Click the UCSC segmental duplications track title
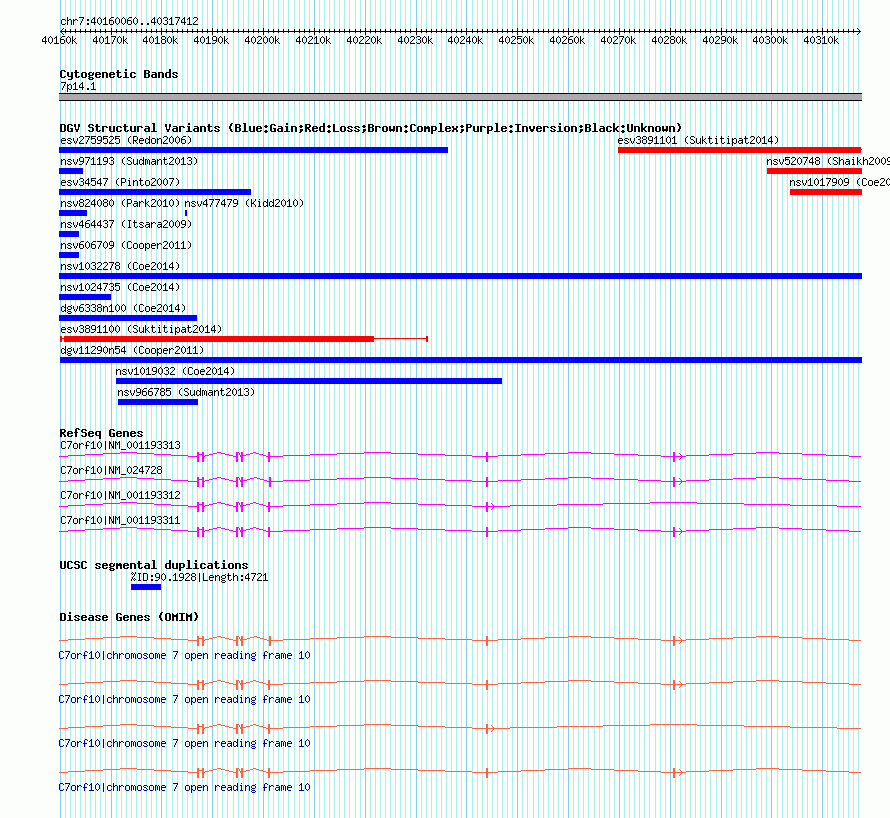 point(154,565)
